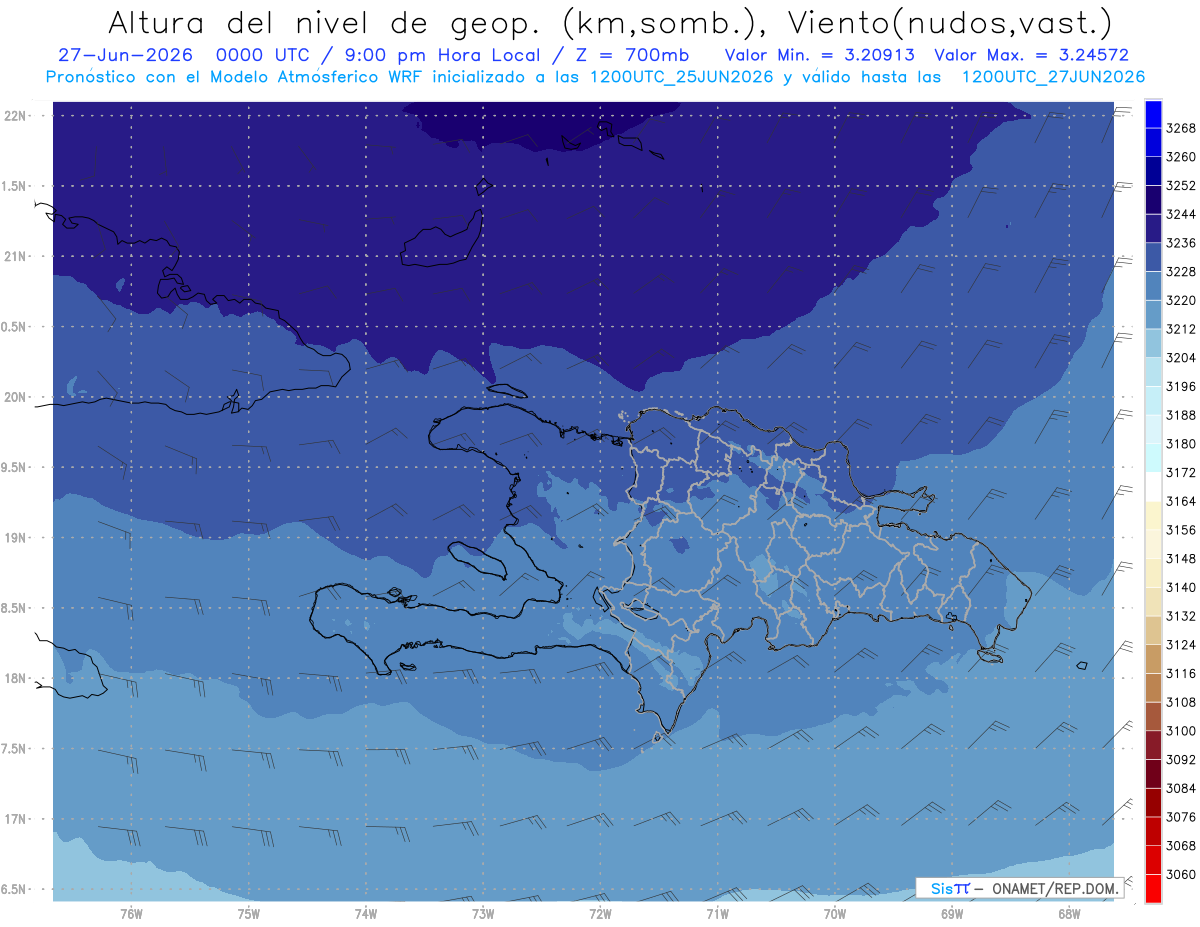Viewport: 1200px width, 927px height.
Task: Click the 'Valor Max. = 3.24572' text
Action: click(1032, 54)
